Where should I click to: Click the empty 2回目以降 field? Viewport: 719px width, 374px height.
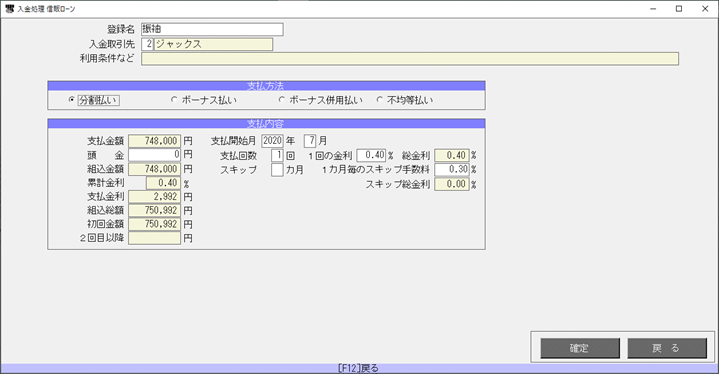click(x=155, y=238)
